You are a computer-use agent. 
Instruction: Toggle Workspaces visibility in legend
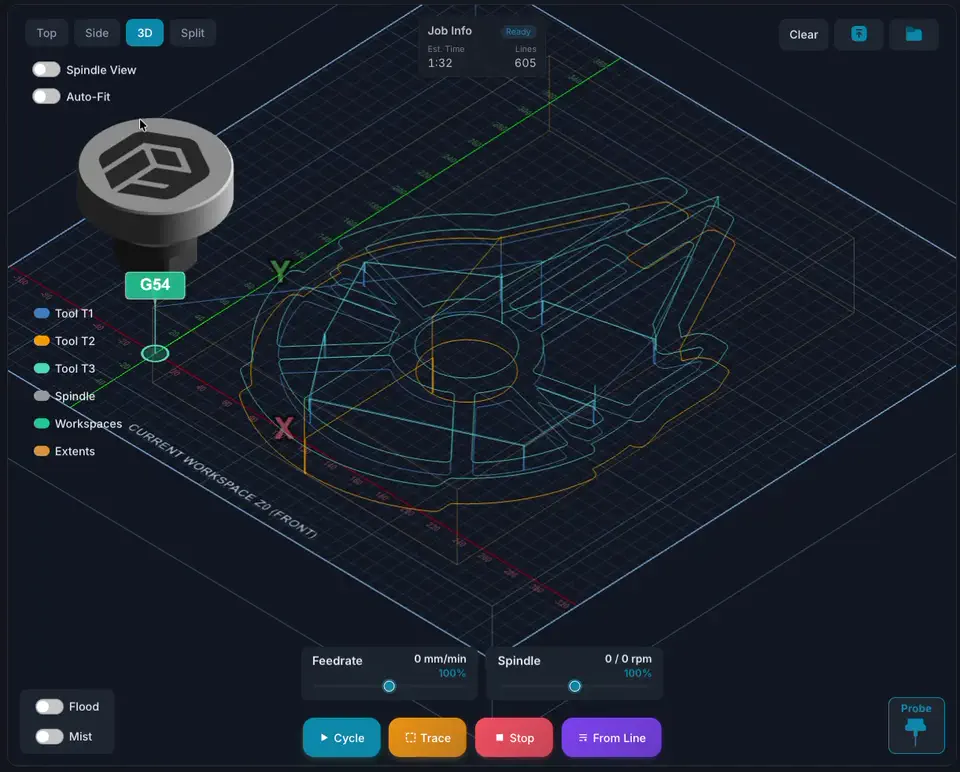(78, 424)
